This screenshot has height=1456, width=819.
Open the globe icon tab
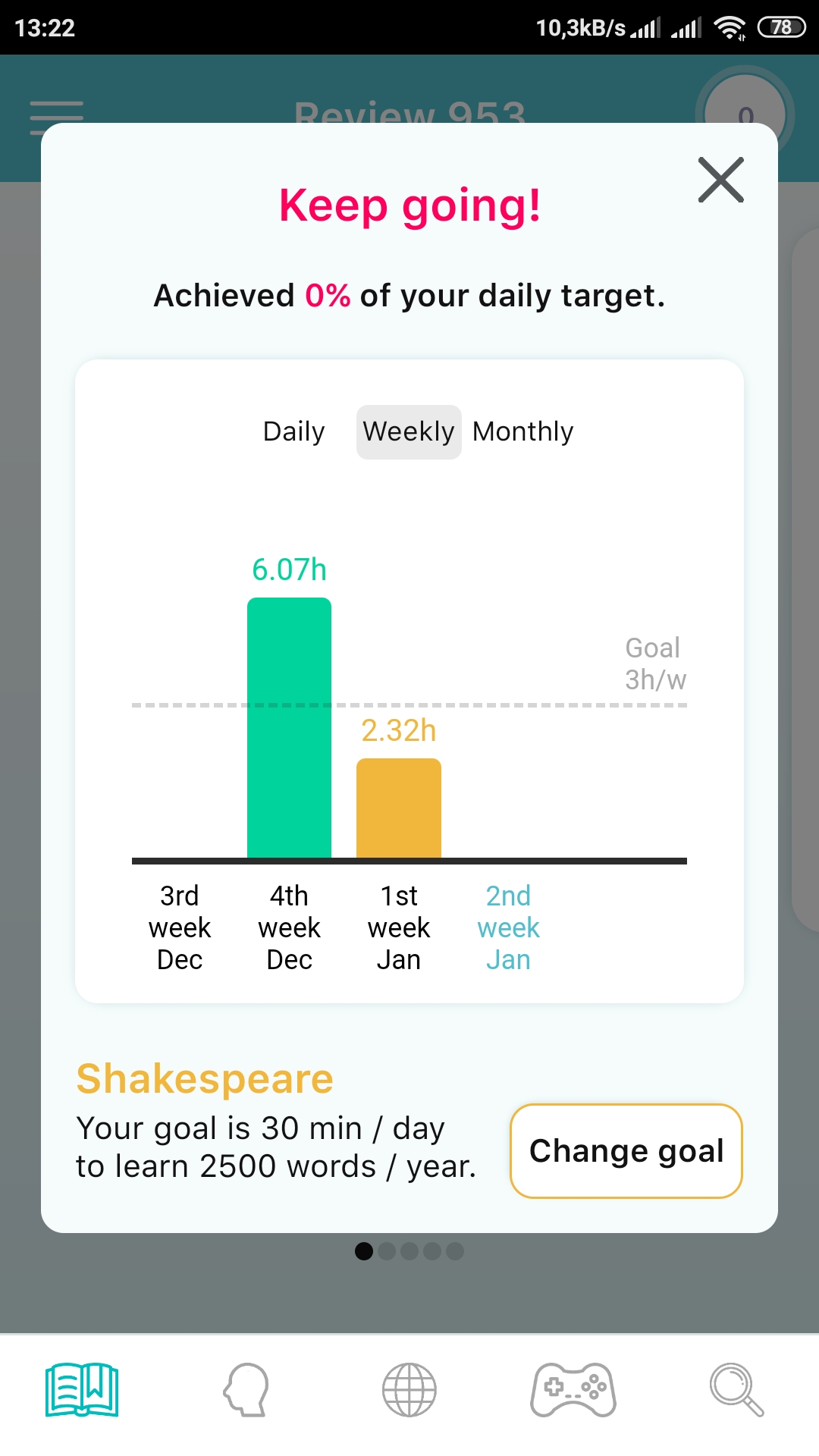click(x=409, y=1390)
